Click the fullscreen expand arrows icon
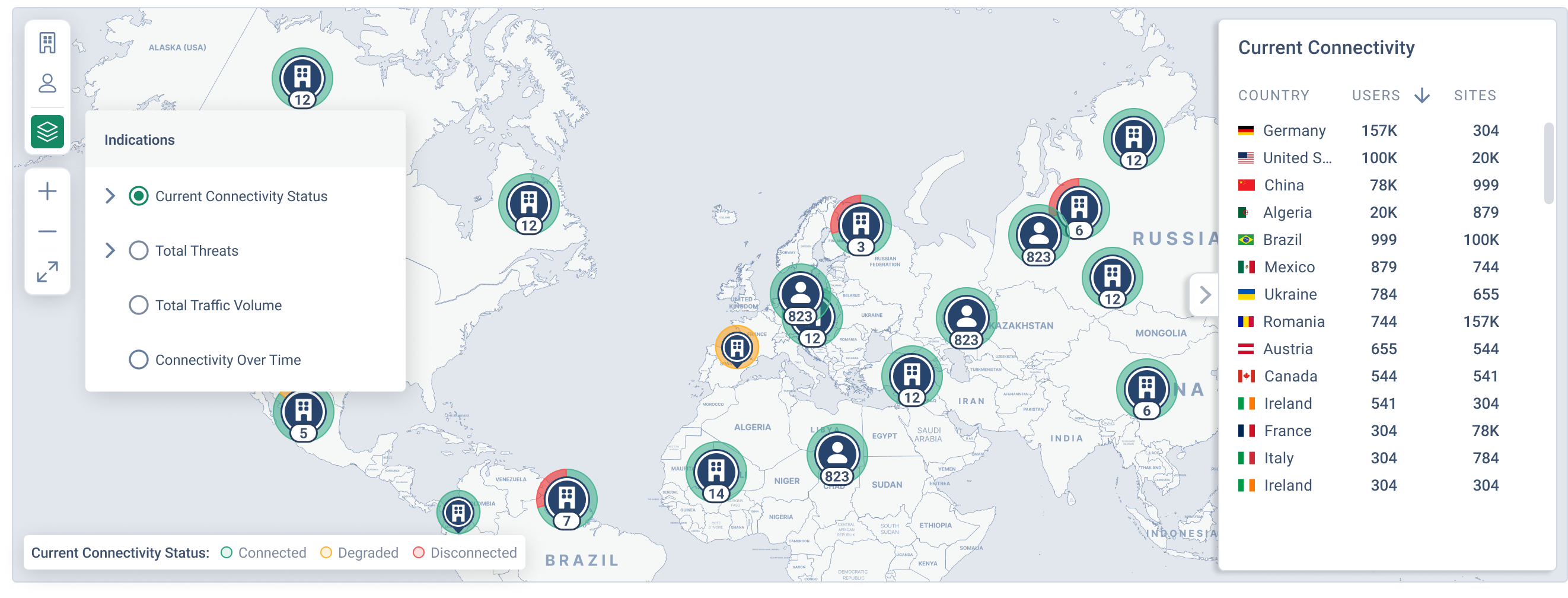The height and width of the screenshot is (598, 1568). tap(47, 272)
